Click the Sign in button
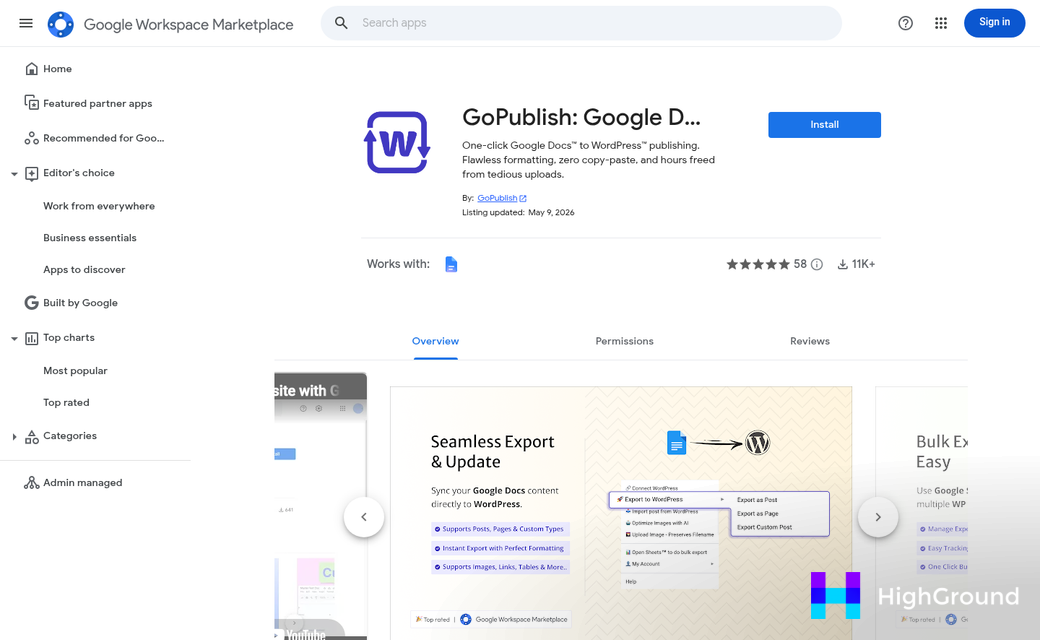This screenshot has height=640, width=1040. click(994, 23)
